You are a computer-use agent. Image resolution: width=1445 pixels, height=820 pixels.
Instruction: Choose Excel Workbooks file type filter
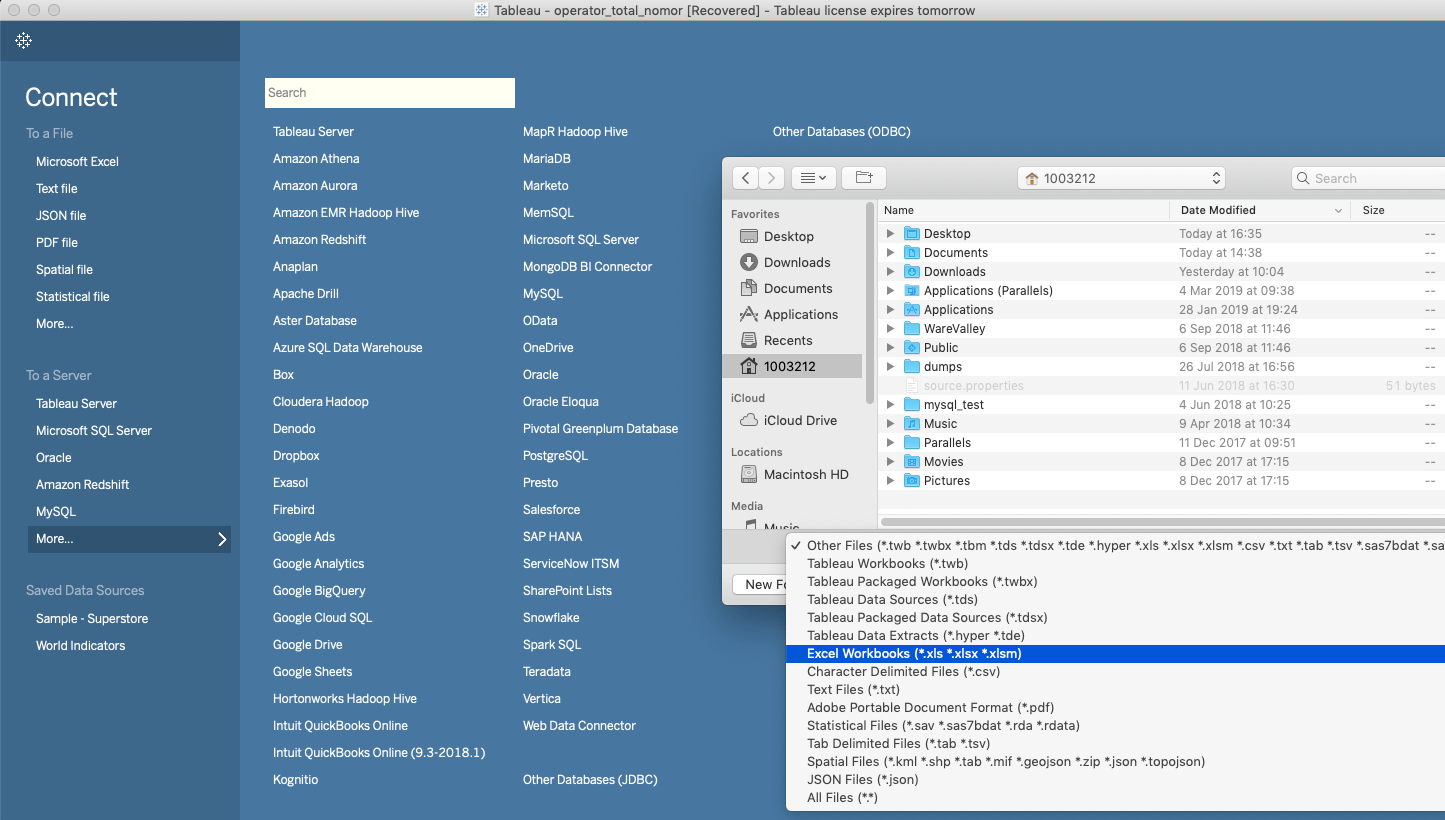(x=1116, y=654)
